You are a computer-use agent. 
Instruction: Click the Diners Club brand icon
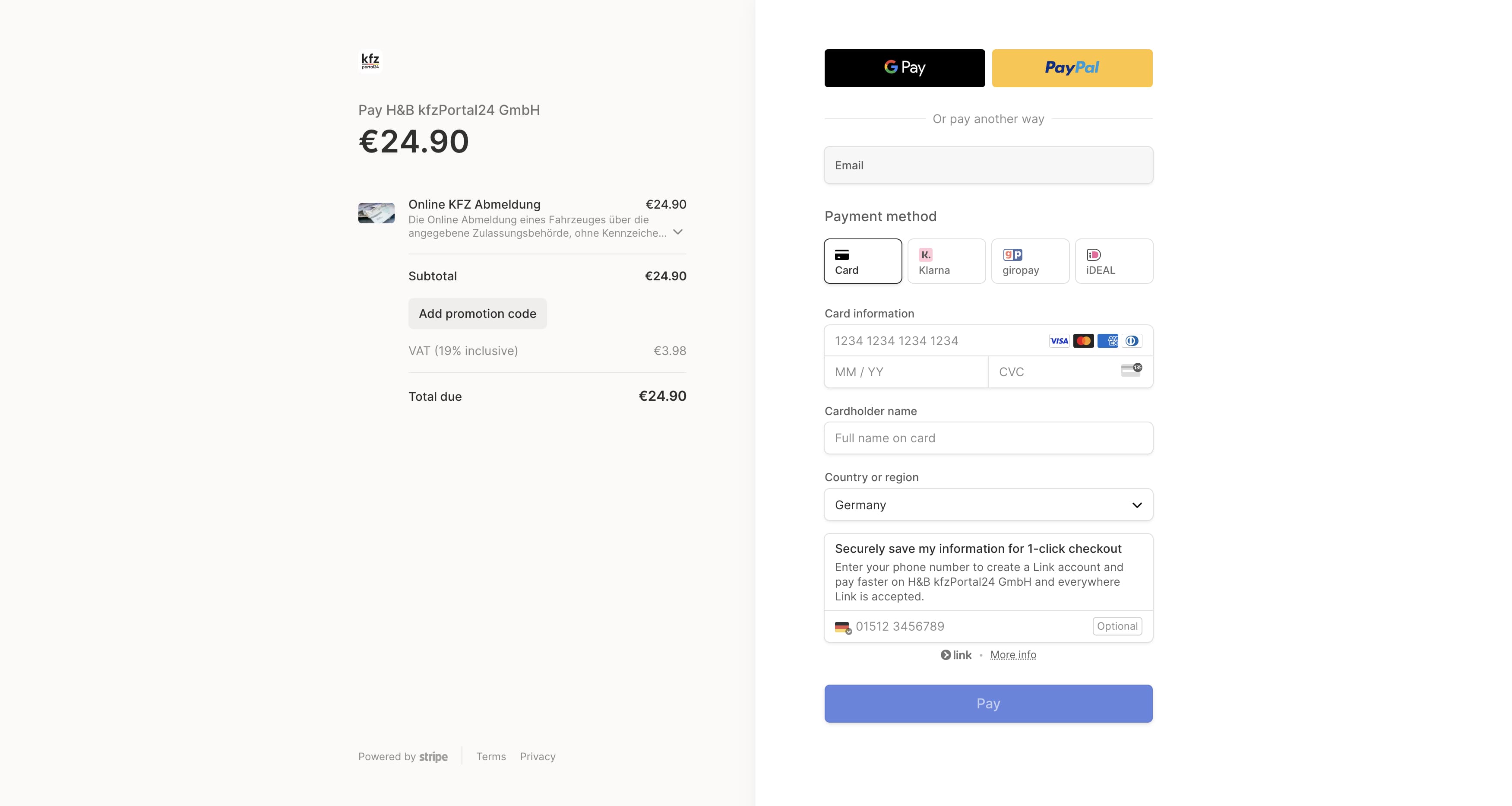pyautogui.click(x=1132, y=341)
